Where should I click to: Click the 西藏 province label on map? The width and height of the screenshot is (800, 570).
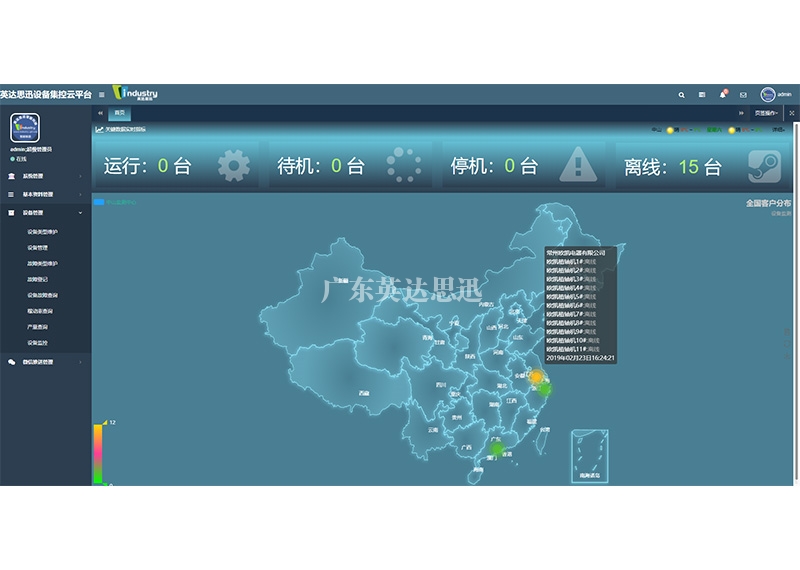tap(363, 393)
